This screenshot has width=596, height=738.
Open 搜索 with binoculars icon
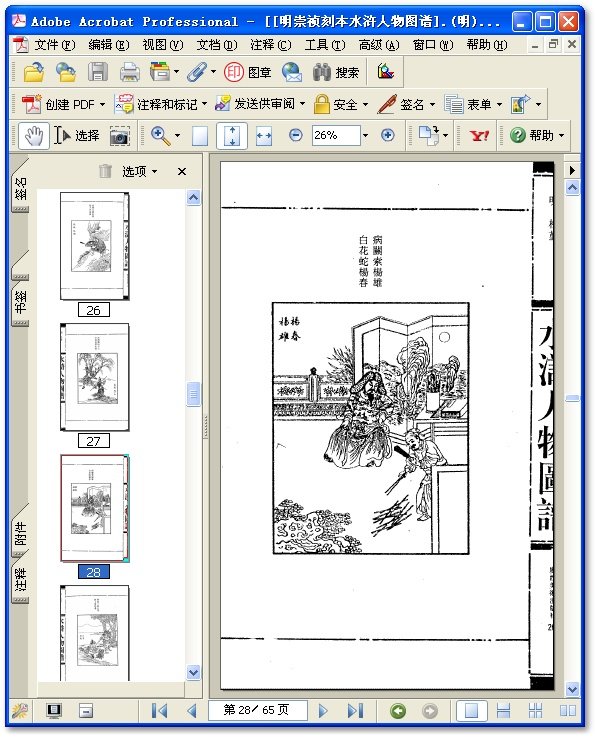click(x=336, y=72)
